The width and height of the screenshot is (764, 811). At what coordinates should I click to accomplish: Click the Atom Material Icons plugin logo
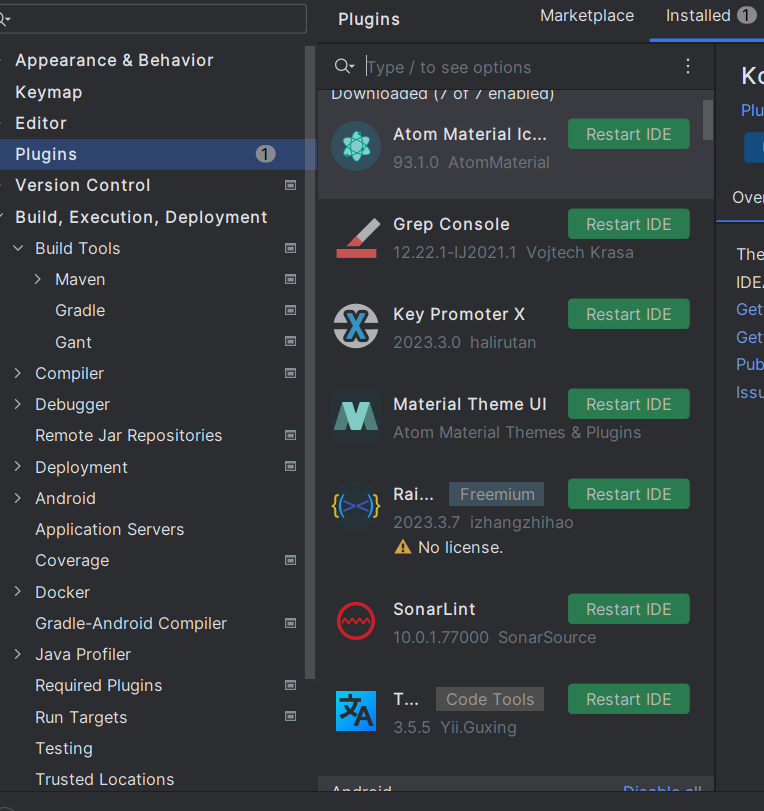pyautogui.click(x=356, y=146)
